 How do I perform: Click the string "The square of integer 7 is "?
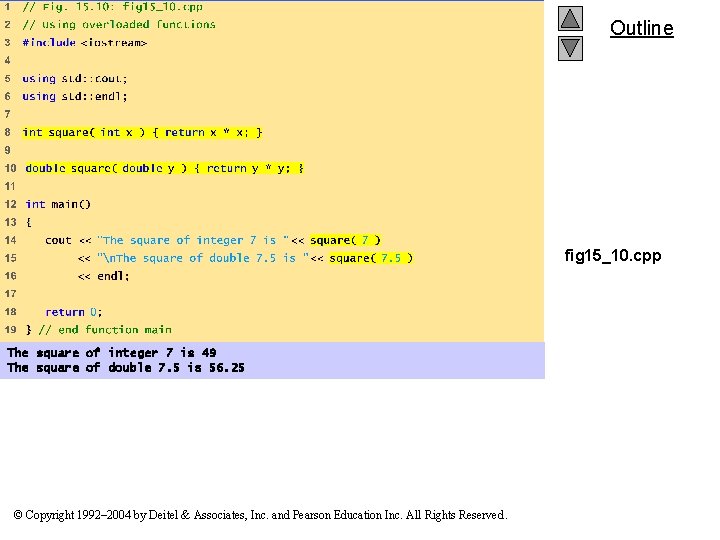tap(193, 240)
